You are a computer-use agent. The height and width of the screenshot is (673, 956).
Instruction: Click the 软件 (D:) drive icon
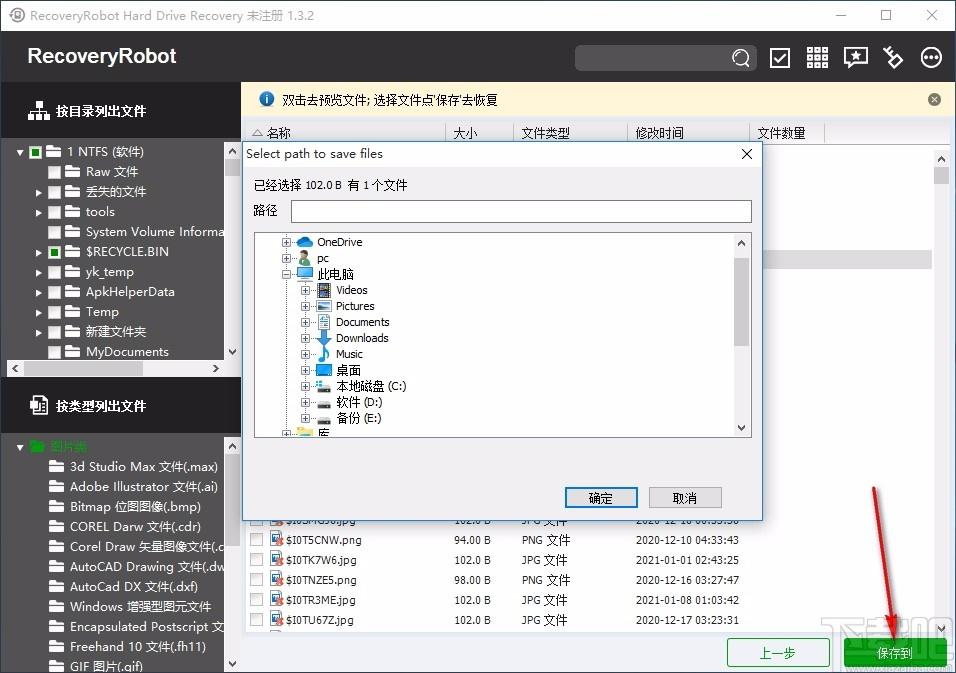point(324,402)
